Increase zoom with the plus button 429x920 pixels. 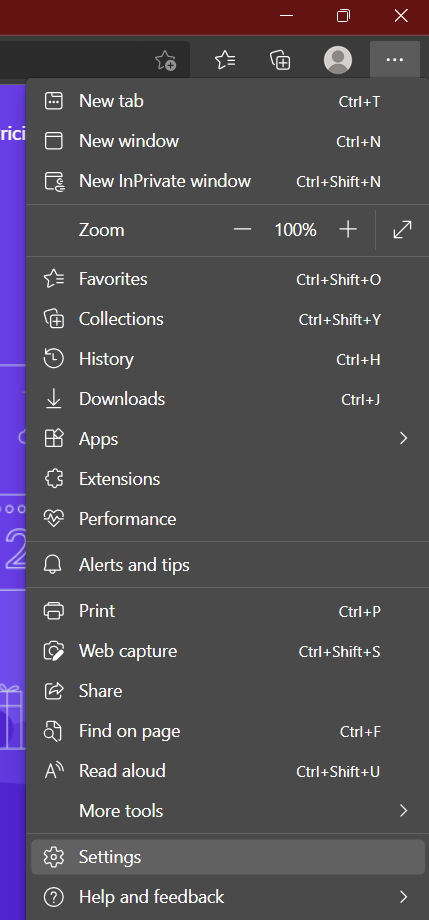(x=348, y=230)
